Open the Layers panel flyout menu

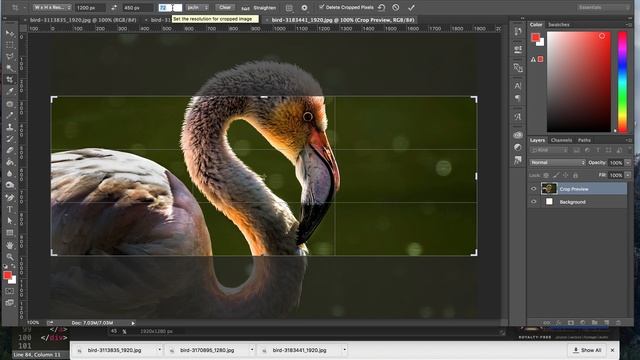pos(629,140)
